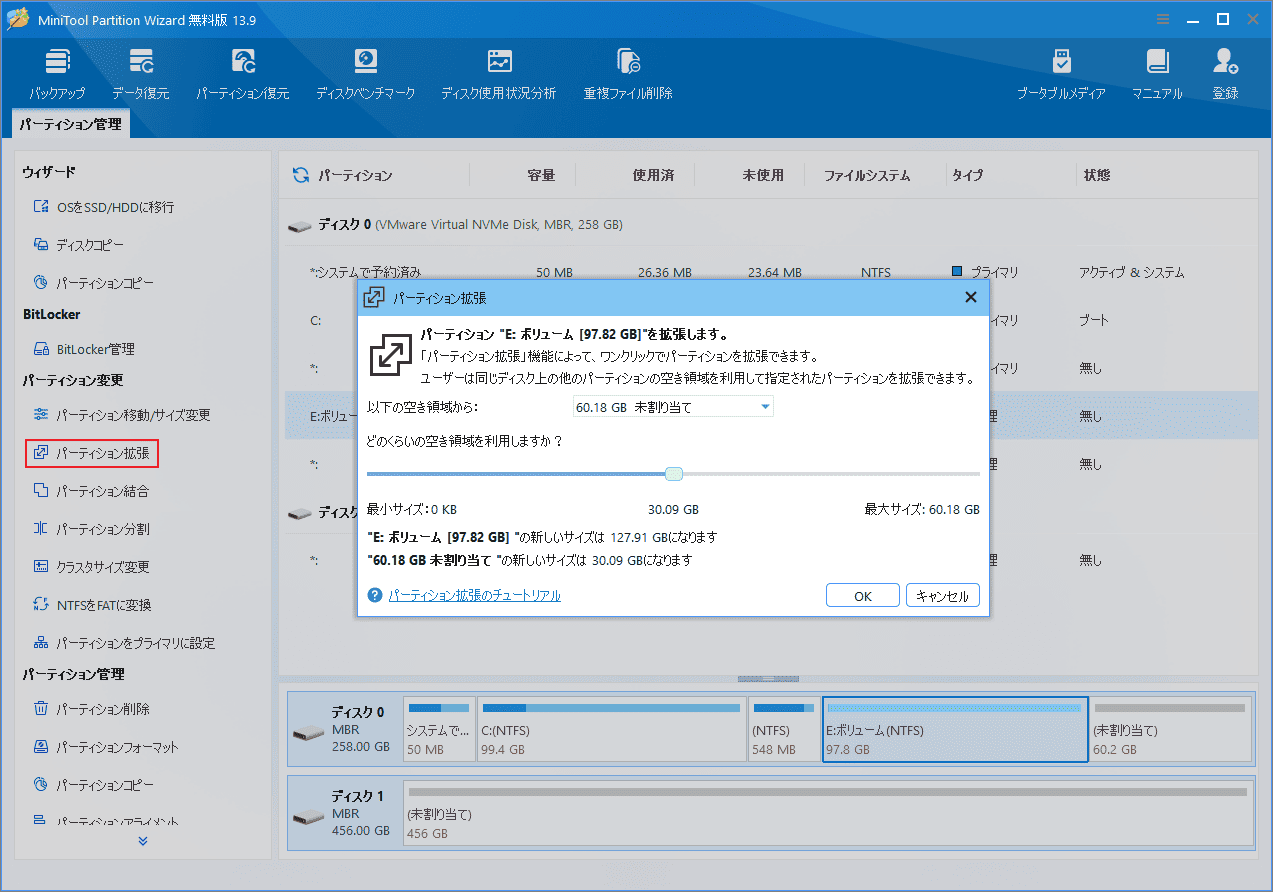Click the 状態 column header

pyautogui.click(x=1097, y=175)
